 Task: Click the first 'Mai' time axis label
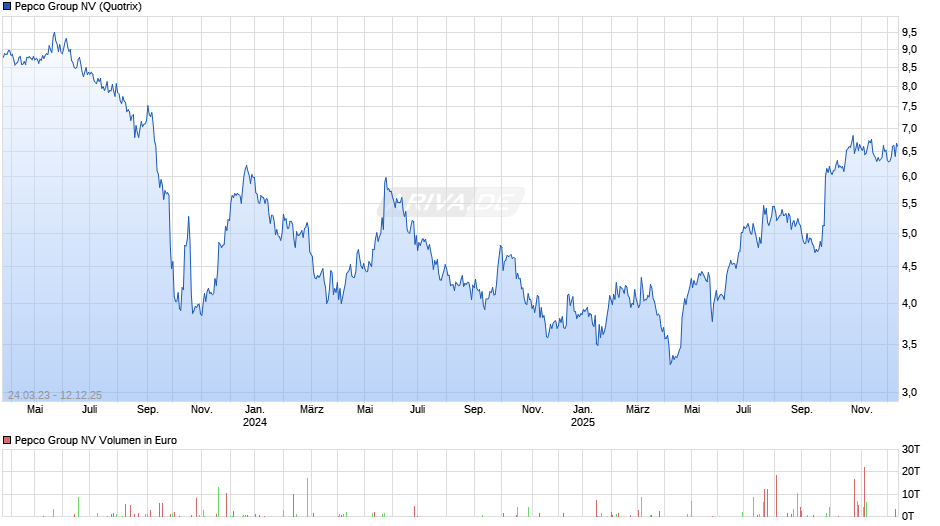click(35, 410)
